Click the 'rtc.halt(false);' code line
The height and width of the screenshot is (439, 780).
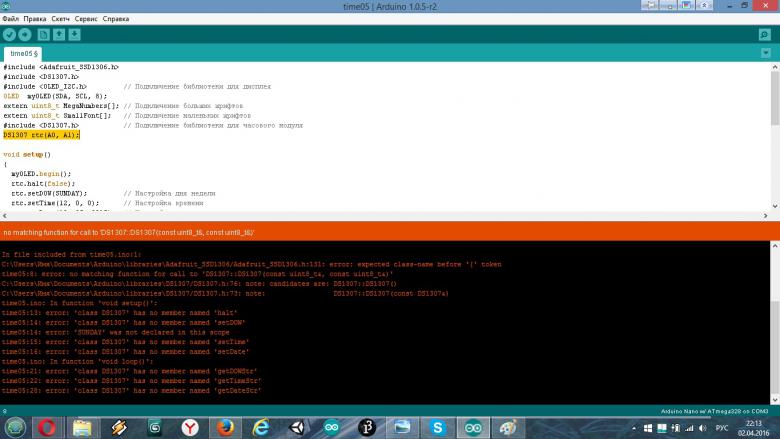point(43,183)
